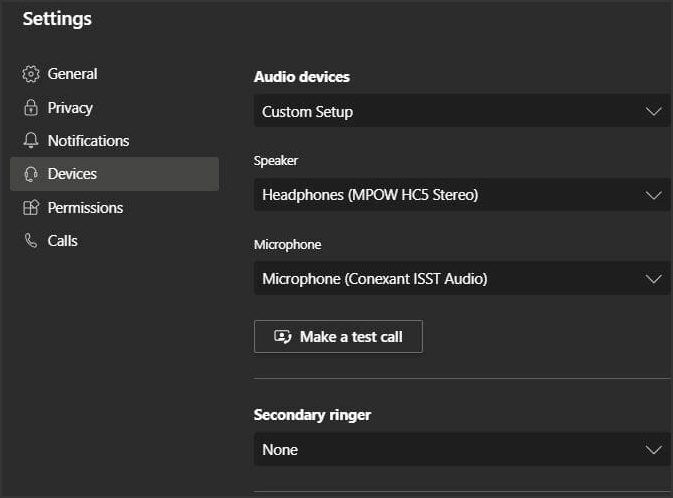Click the chevron on the Speaker dropdown

pos(654,196)
